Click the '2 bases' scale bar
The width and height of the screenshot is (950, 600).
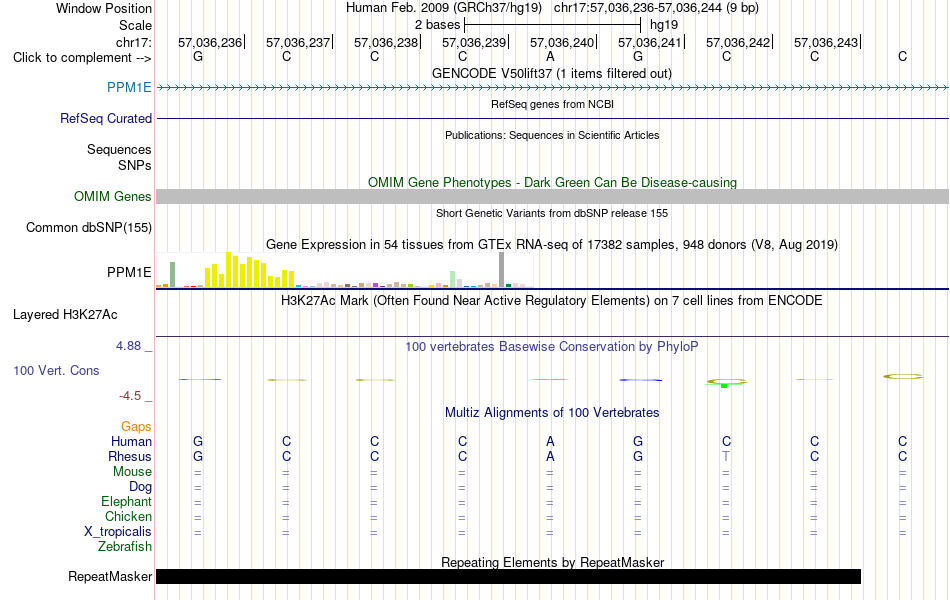point(552,25)
